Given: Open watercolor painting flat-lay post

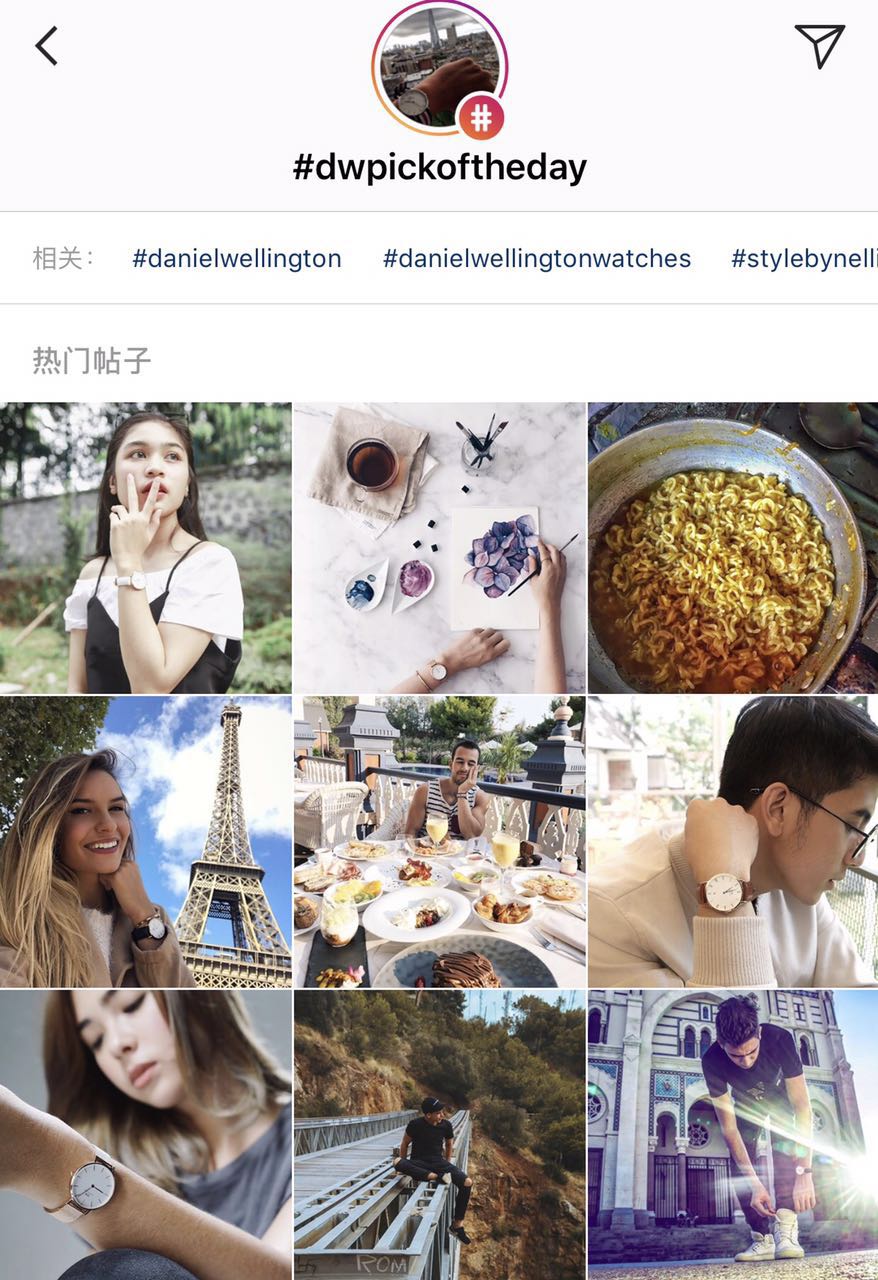Looking at the screenshot, I should pyautogui.click(x=439, y=548).
